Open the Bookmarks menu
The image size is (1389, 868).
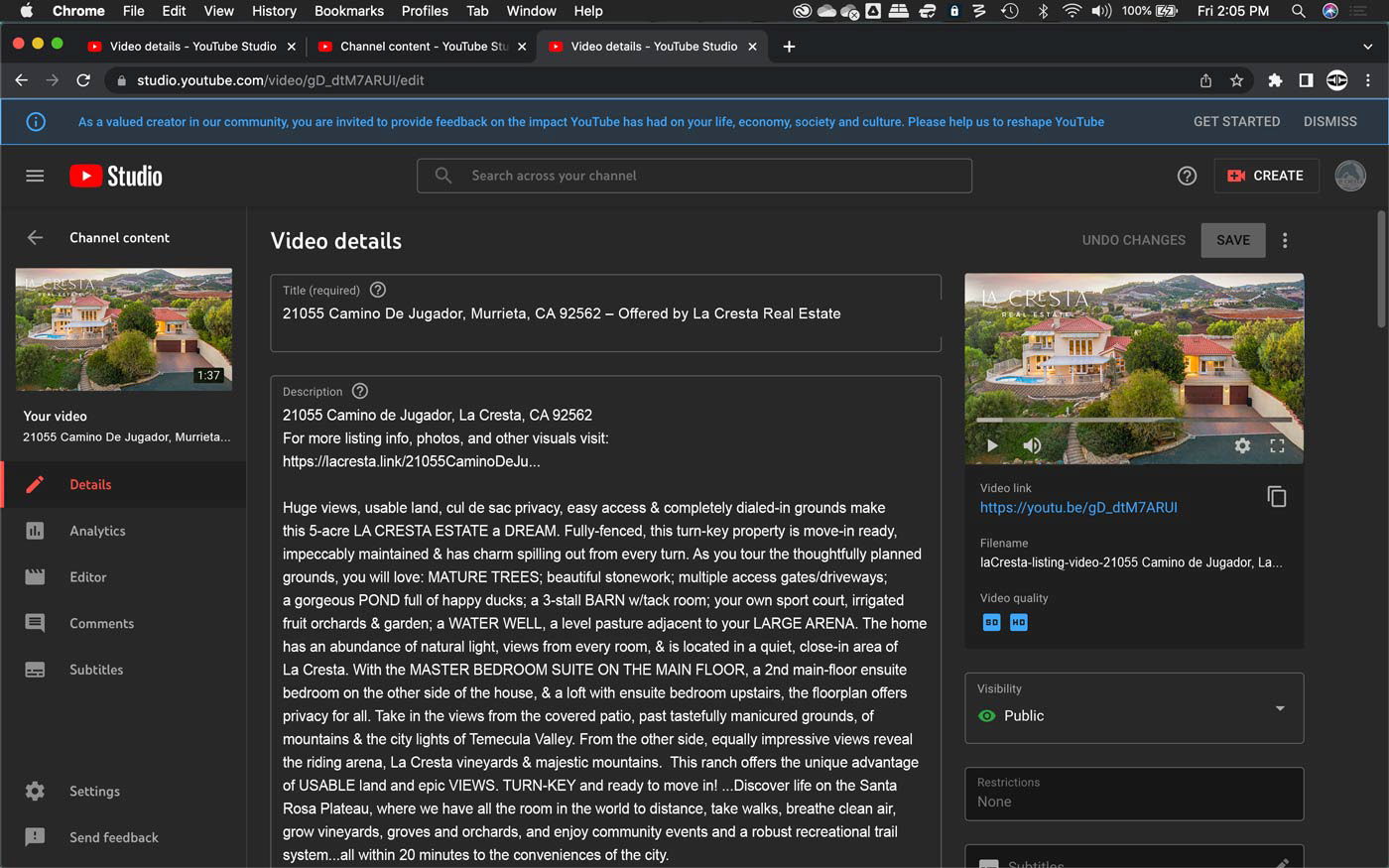coord(349,11)
